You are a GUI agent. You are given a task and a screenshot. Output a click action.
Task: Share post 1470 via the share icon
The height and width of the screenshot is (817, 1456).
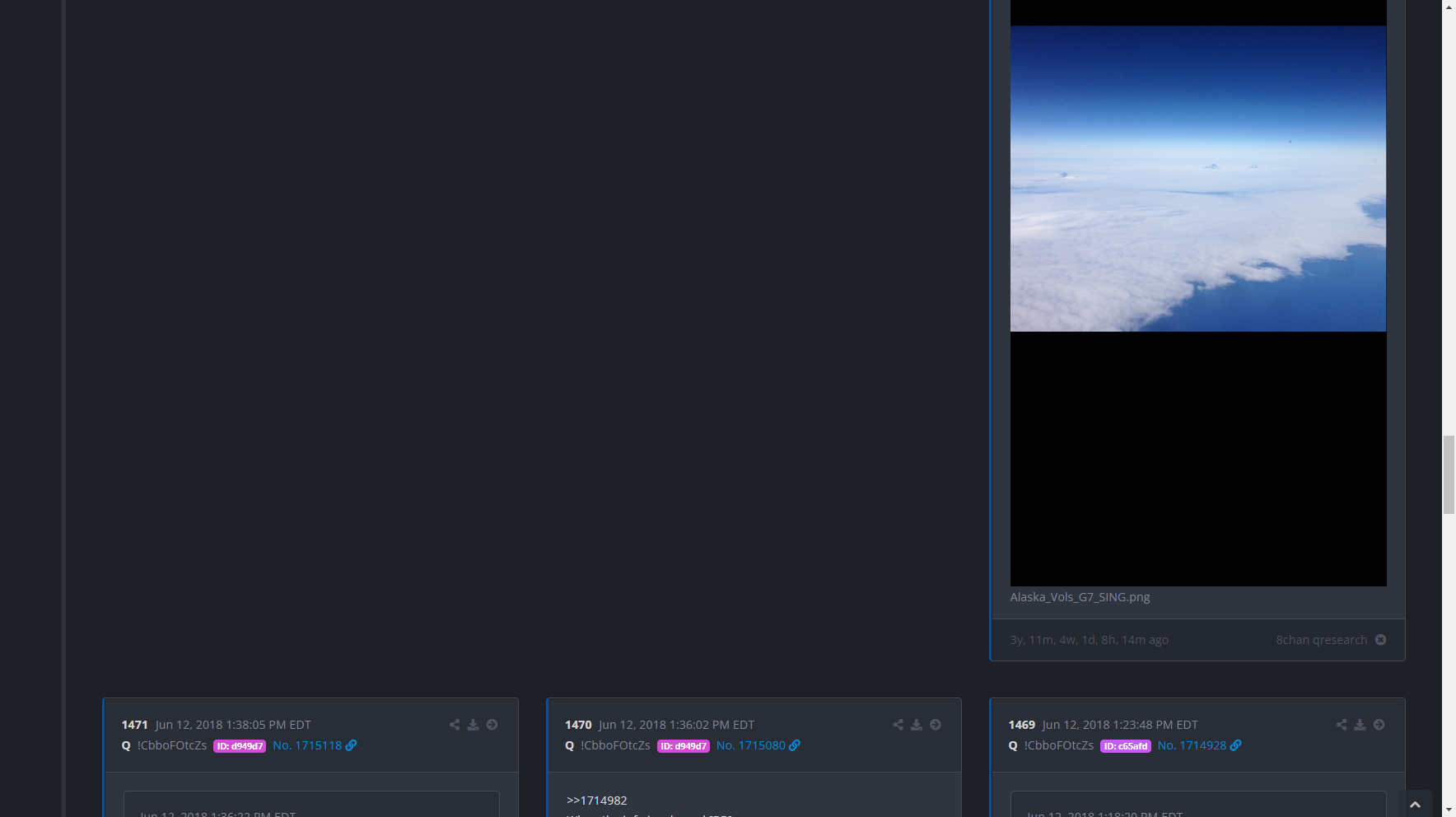pyautogui.click(x=898, y=725)
